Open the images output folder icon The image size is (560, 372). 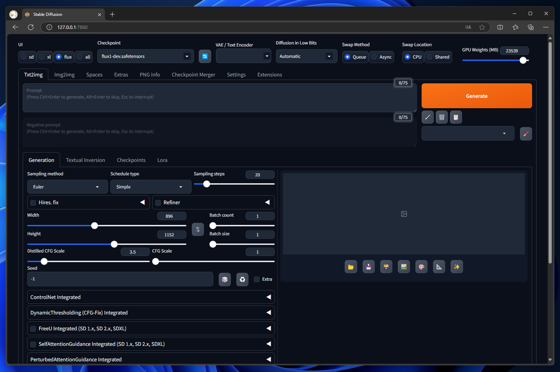(351, 267)
